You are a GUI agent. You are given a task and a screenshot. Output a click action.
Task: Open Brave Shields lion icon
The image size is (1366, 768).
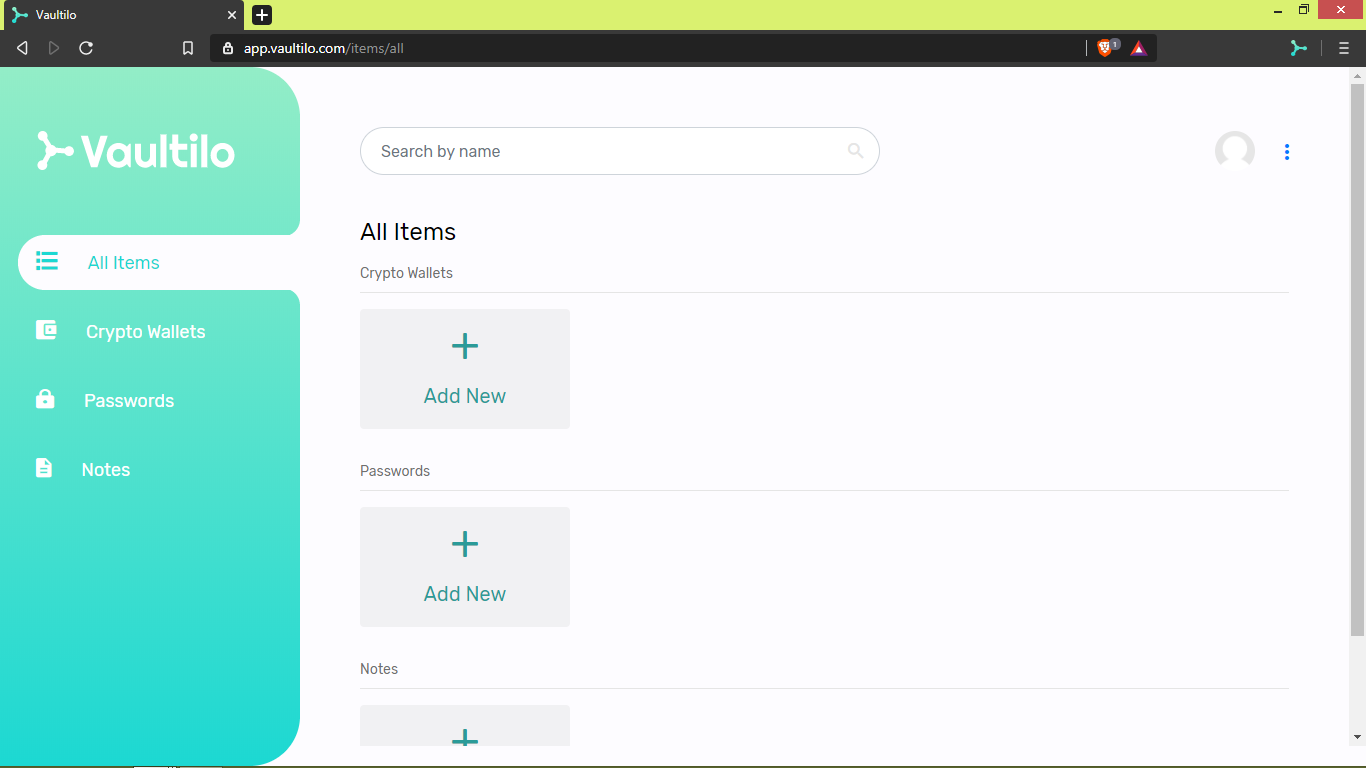click(1105, 48)
